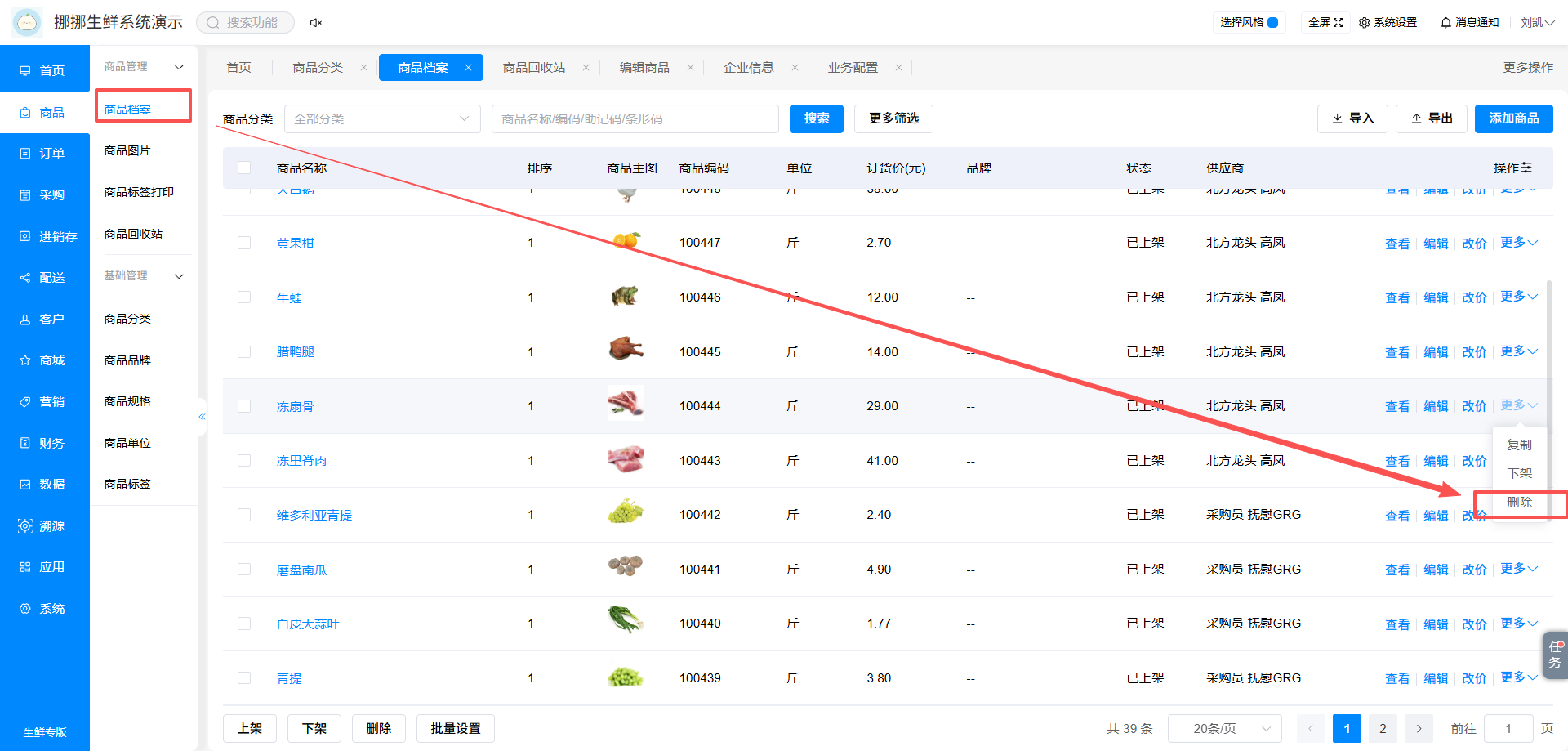Open 数据 module in sidebar
The width and height of the screenshot is (1568, 751).
pyautogui.click(x=44, y=484)
